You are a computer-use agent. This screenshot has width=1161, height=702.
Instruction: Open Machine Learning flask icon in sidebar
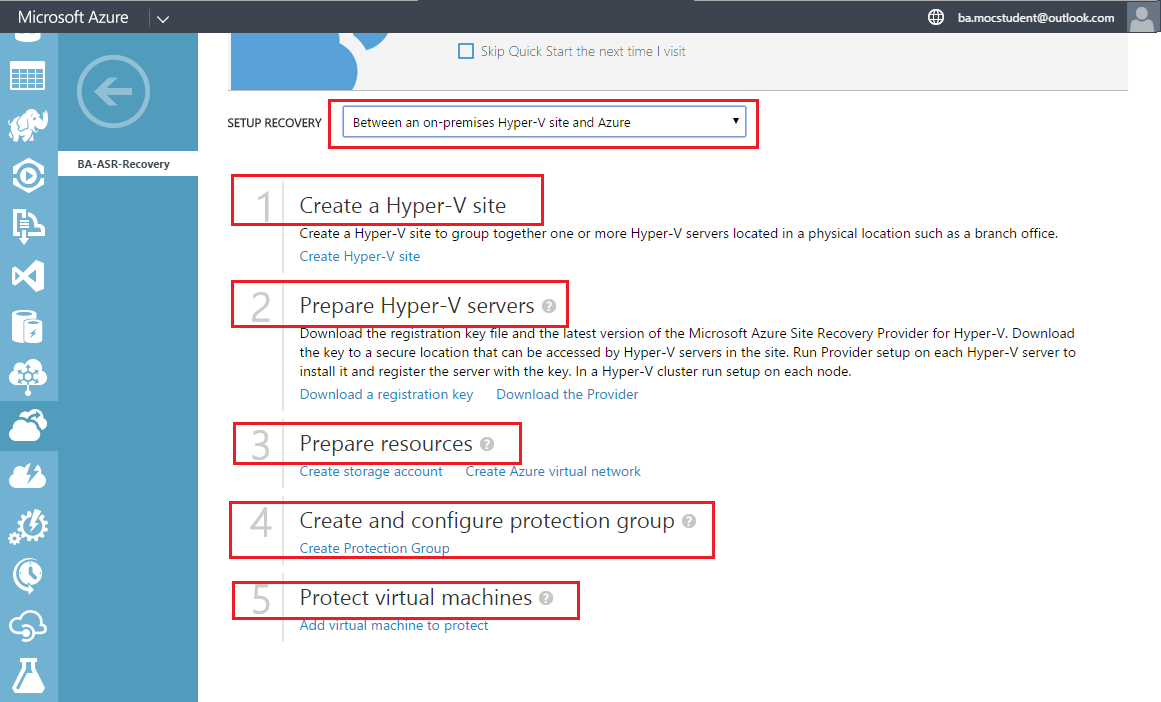click(x=28, y=675)
